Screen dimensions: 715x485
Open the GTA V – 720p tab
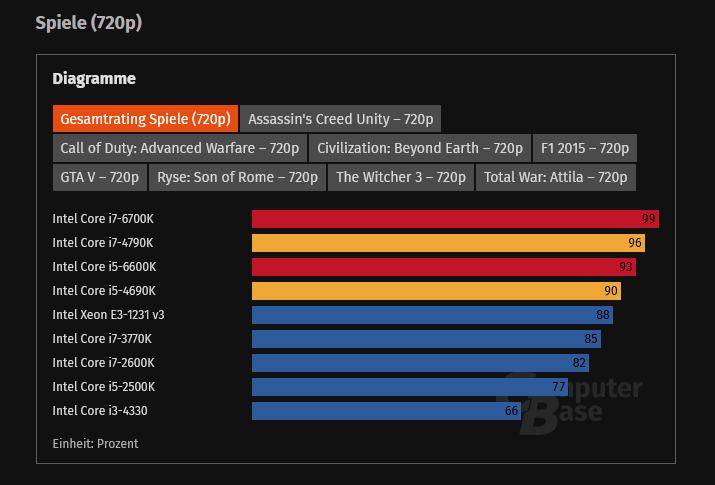[x=99, y=177]
